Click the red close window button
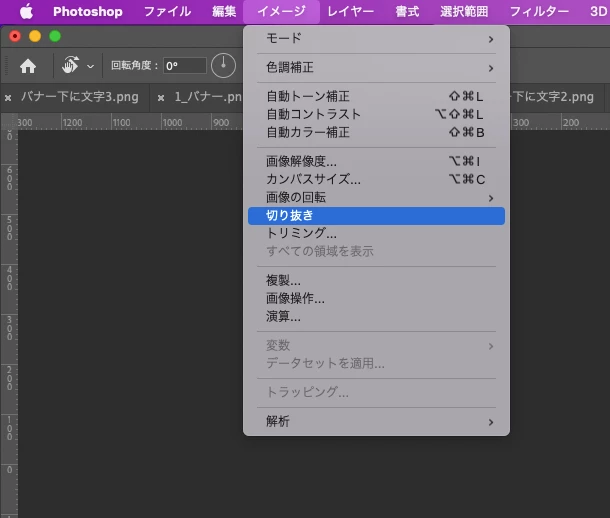Screen dimensions: 610x518 tap(15, 36)
